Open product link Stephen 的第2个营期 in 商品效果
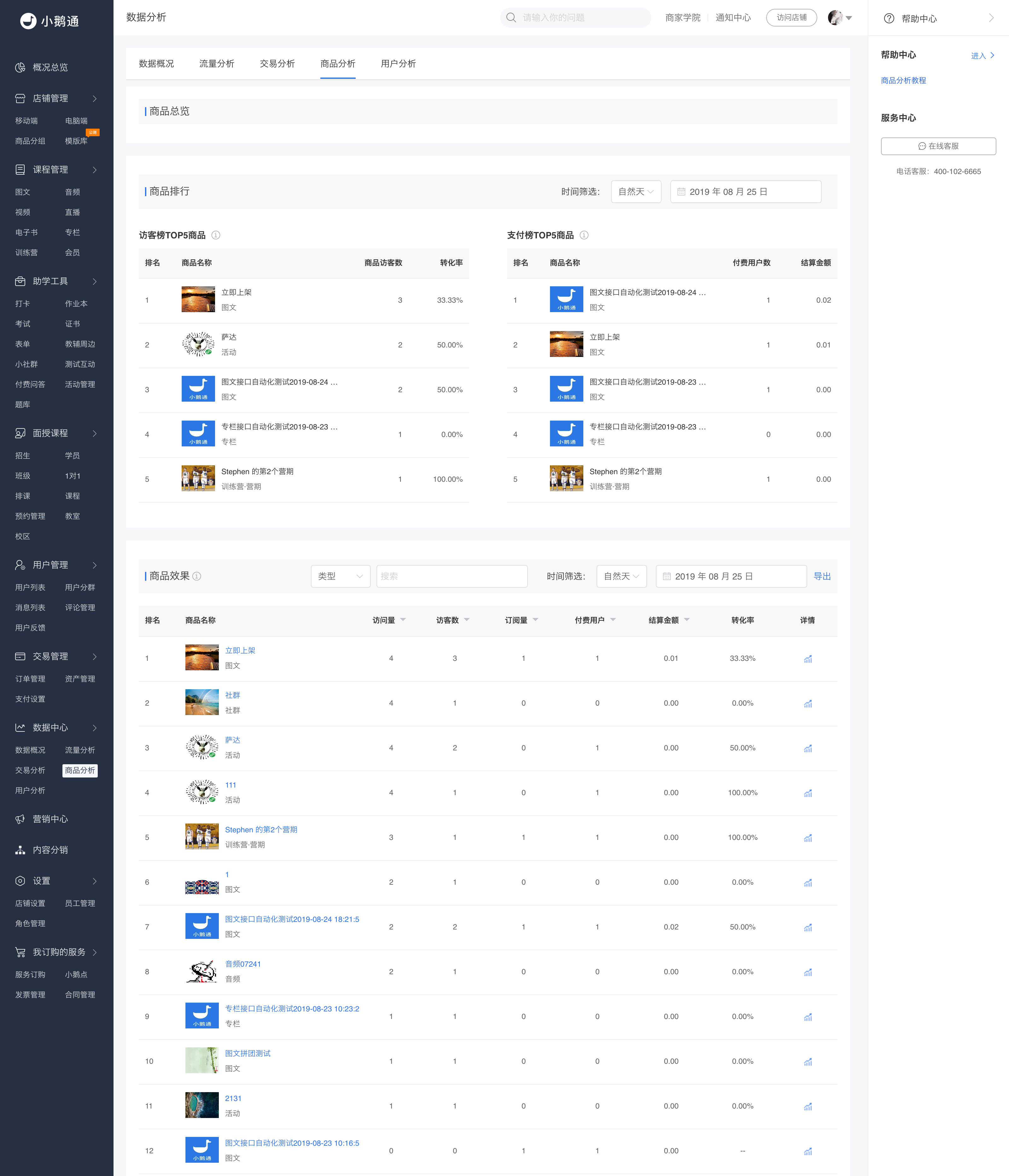Image resolution: width=1009 pixels, height=1176 pixels. [x=261, y=830]
